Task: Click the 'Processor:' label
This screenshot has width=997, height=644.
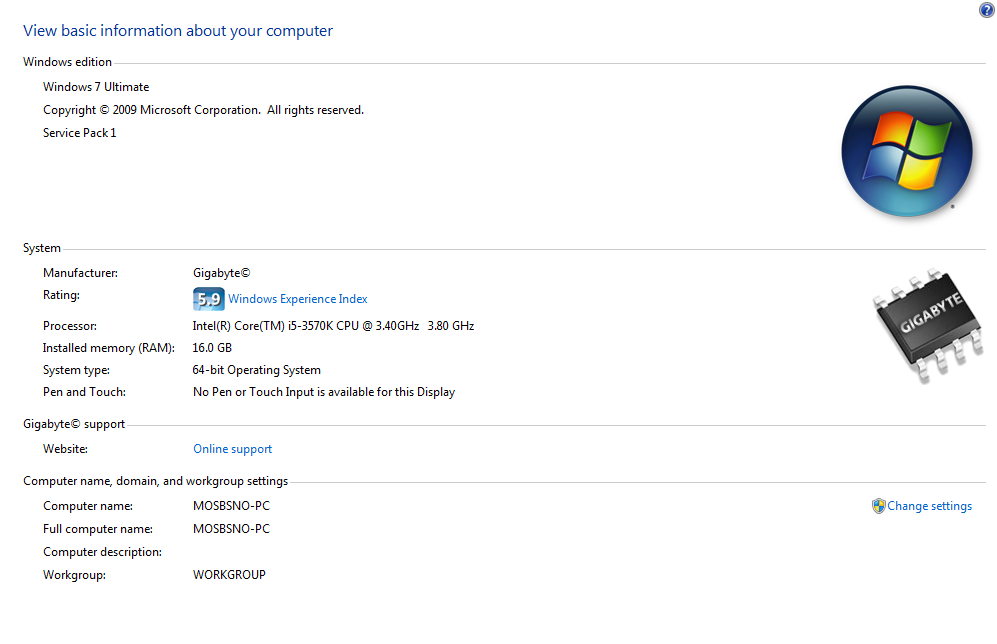Action: tap(70, 326)
